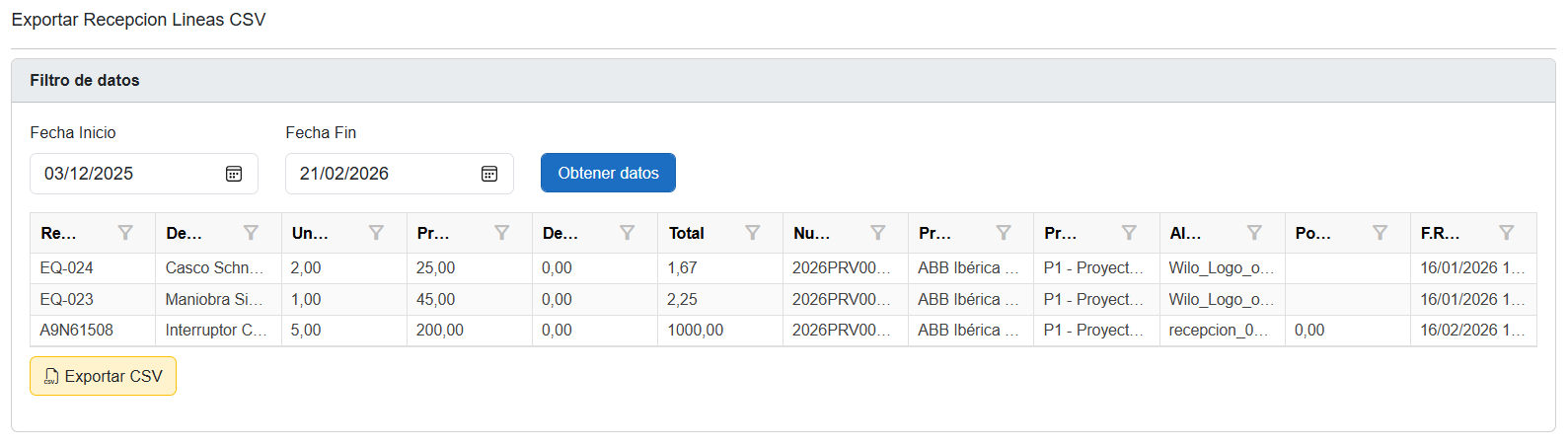
Task: Select the EQ-024 row reference cell
Action: [x=67, y=267]
